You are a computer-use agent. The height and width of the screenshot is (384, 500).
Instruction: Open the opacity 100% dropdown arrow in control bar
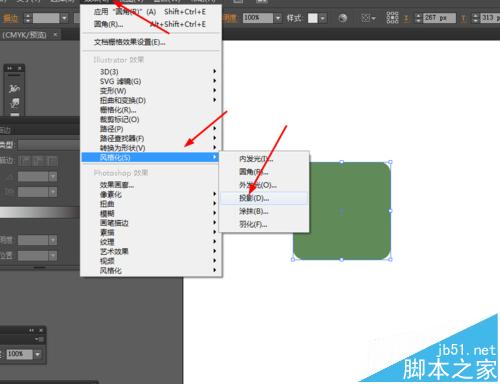[278, 18]
